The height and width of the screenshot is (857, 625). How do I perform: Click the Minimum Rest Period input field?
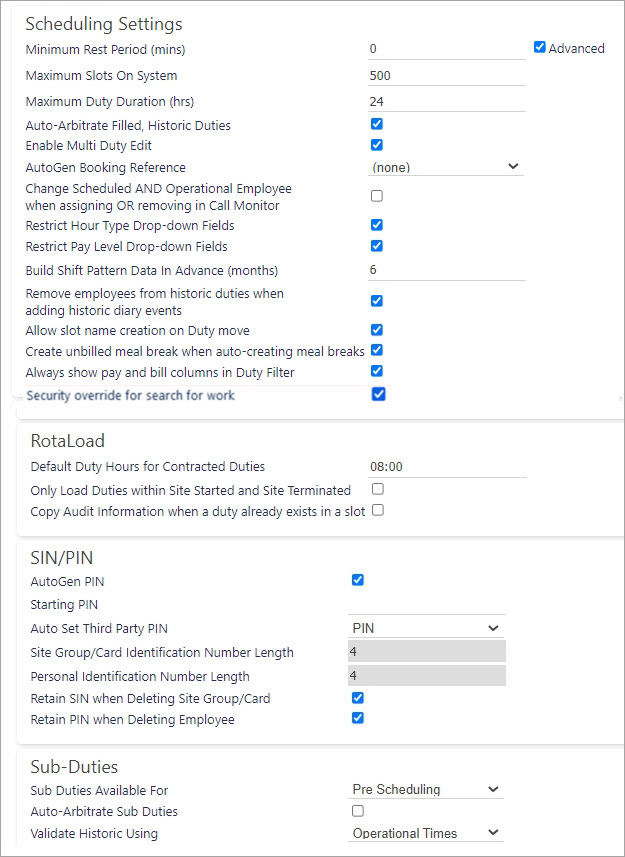(446, 49)
